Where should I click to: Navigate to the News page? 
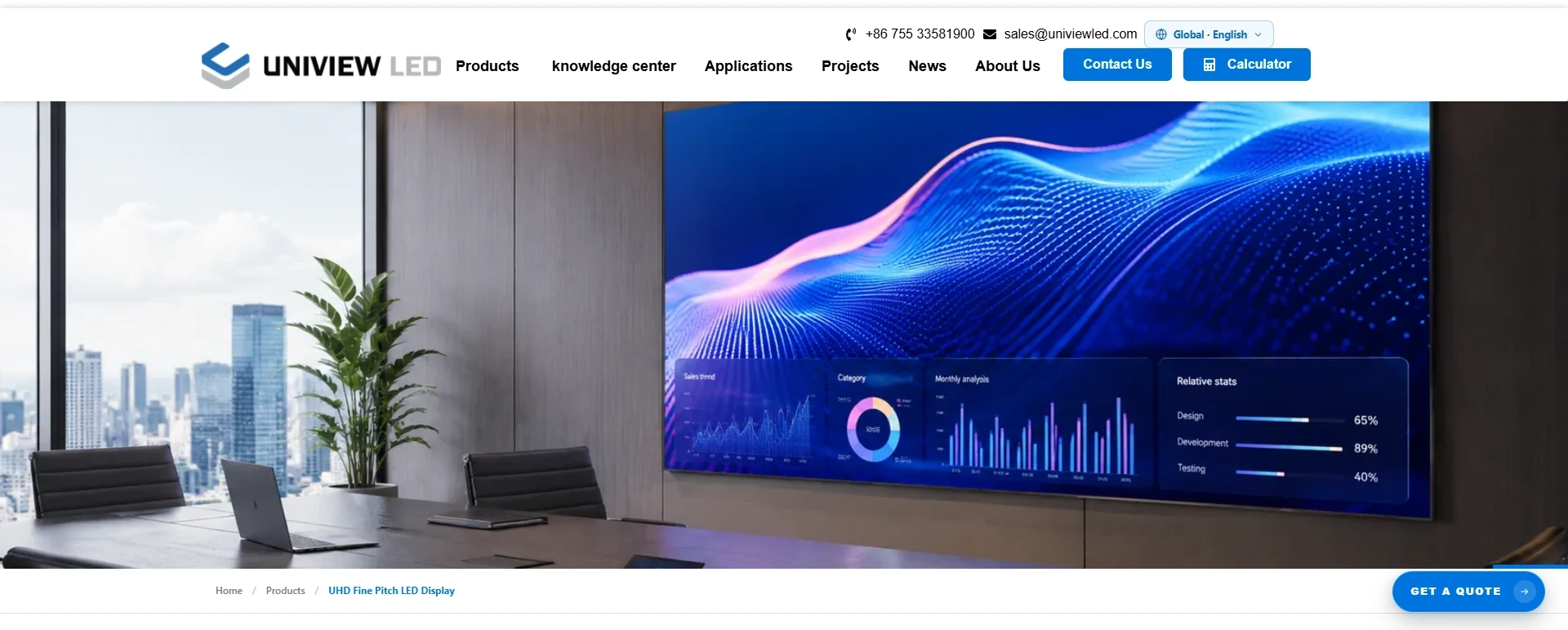(928, 66)
